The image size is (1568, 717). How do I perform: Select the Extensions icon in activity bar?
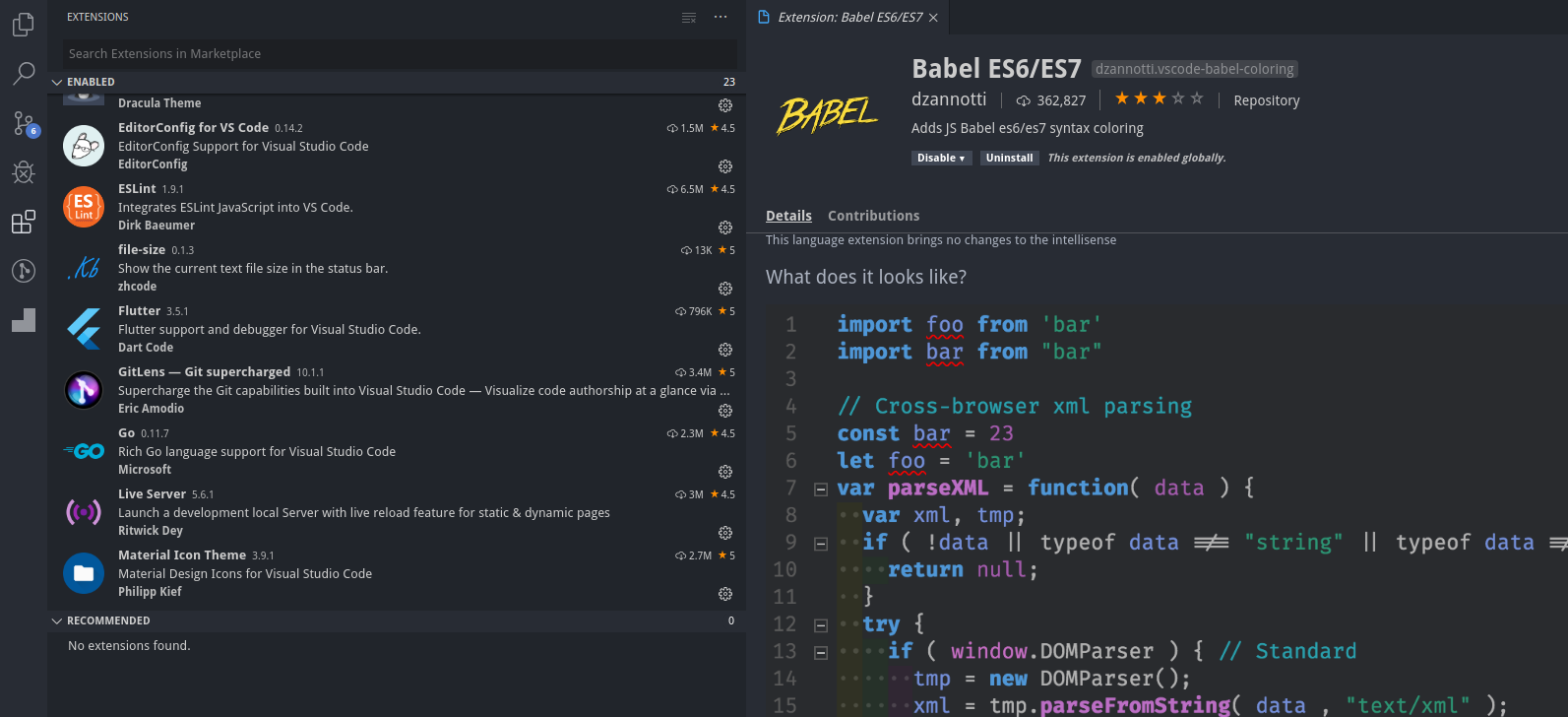point(24,222)
